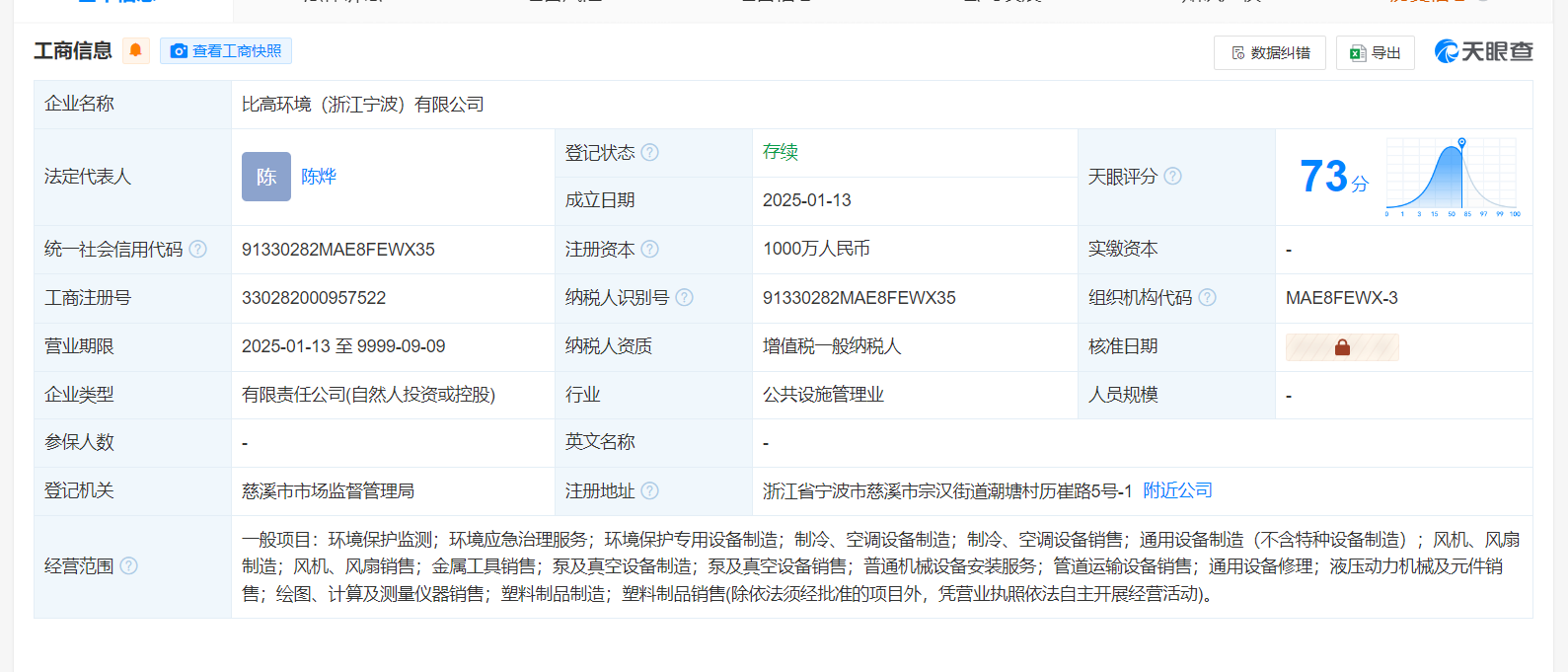
Task: Click the 陈 avatar badge
Action: (x=266, y=177)
